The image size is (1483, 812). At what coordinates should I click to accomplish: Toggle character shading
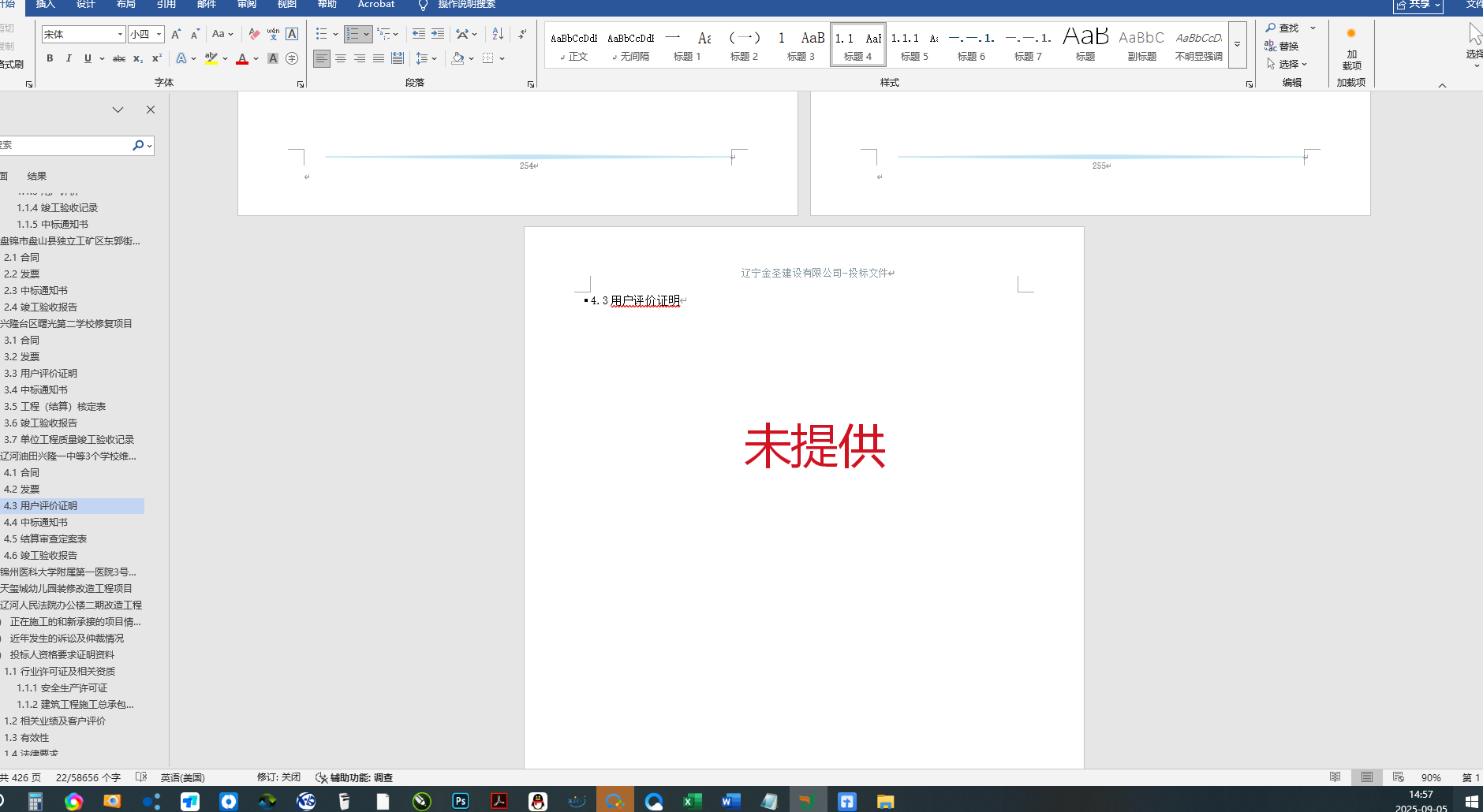point(273,58)
